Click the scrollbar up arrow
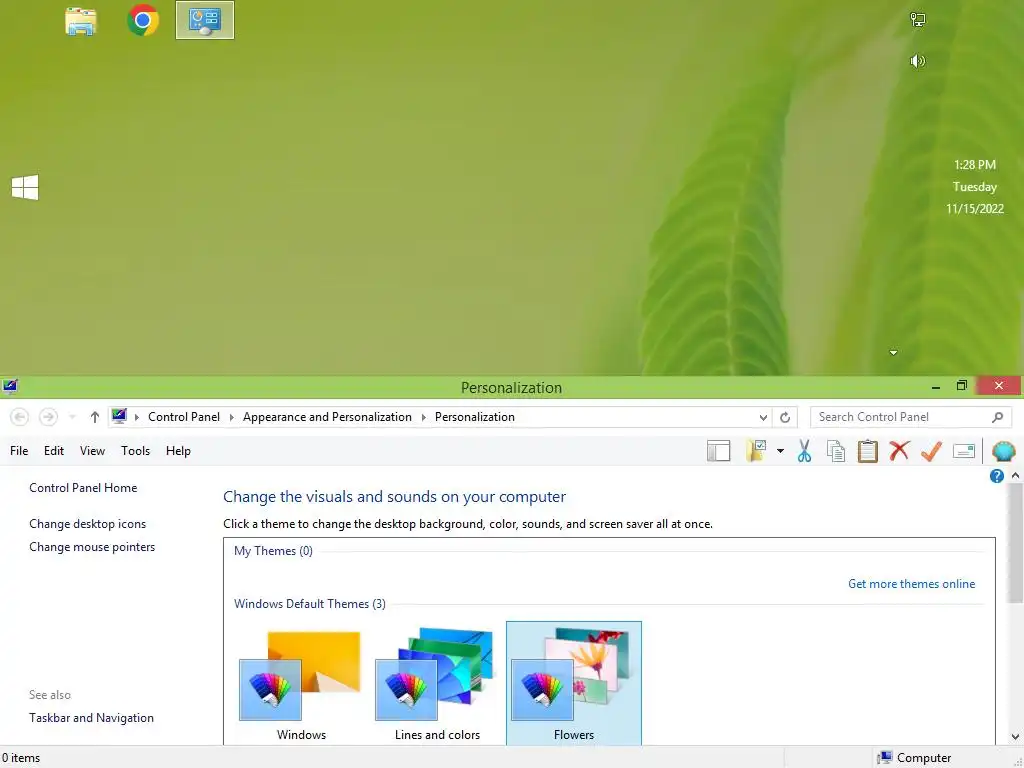This screenshot has height=768, width=1024. pos(1016,475)
